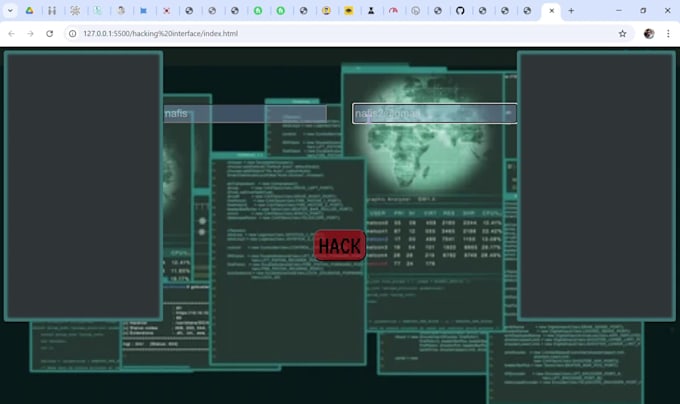Open the tab with black person silhouette favicon
The width and height of the screenshot is (680, 404).
coord(371,10)
